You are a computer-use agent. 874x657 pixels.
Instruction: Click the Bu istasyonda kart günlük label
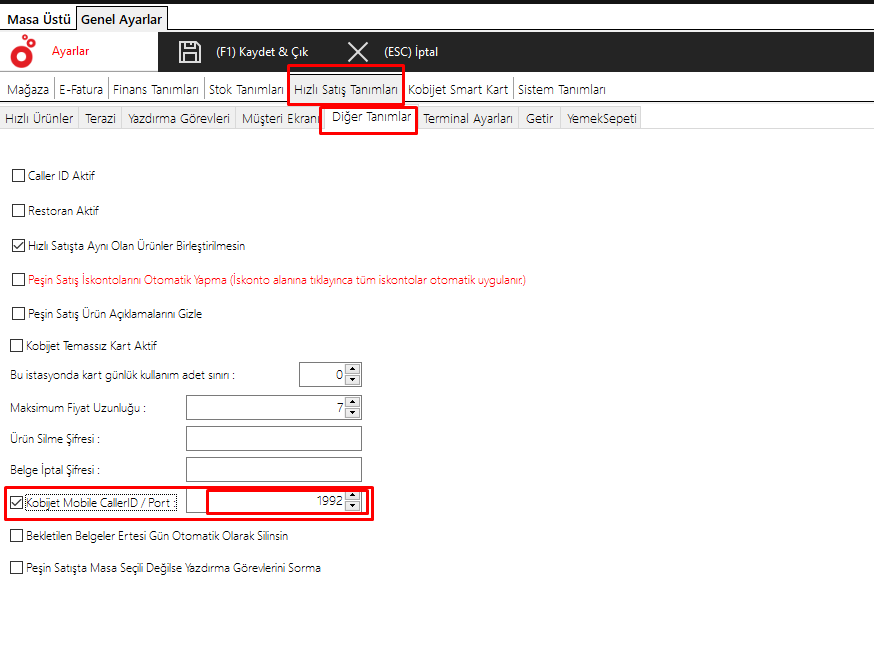[x=122, y=375]
